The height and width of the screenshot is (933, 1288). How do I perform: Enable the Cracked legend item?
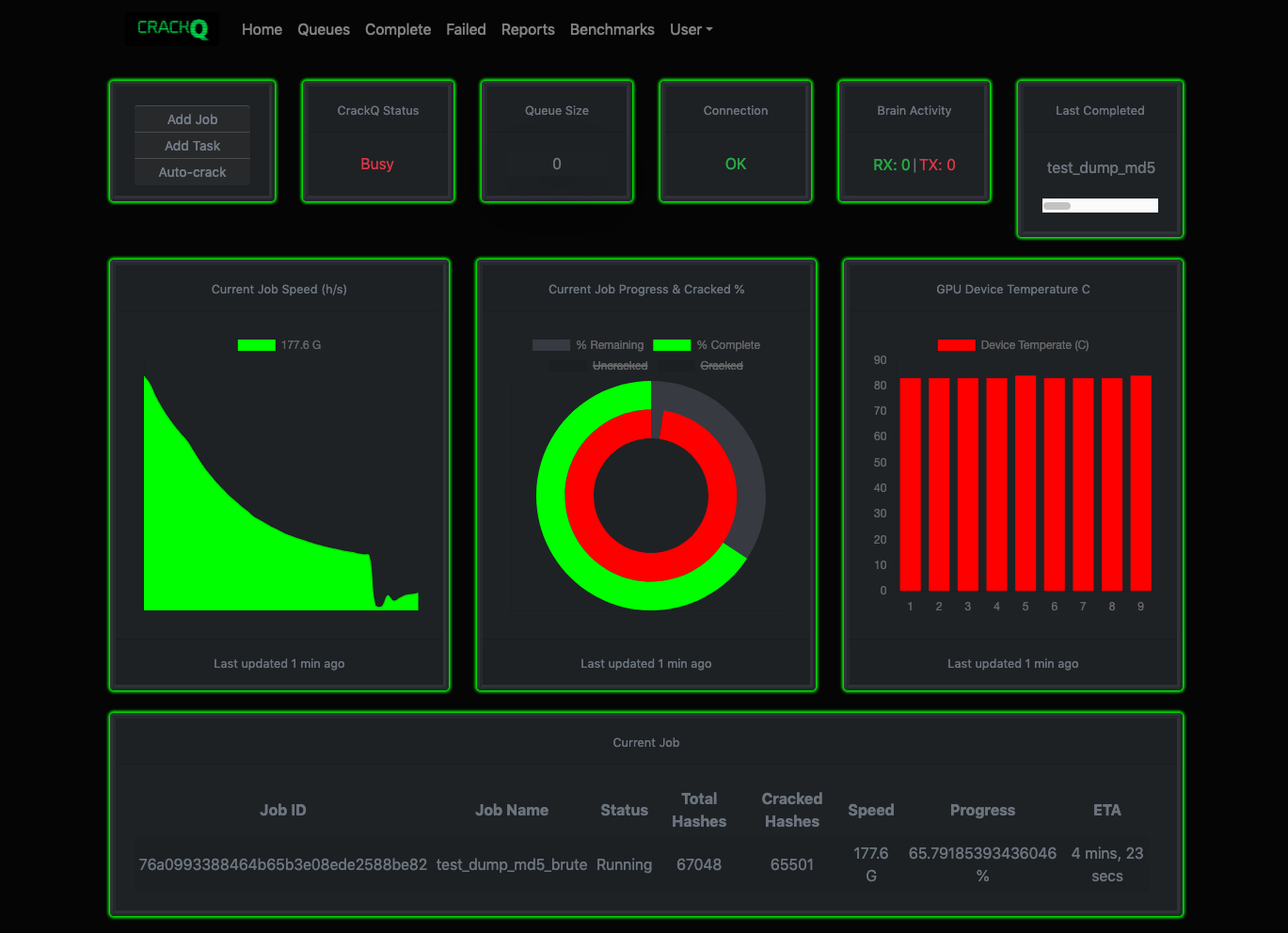pyautogui.click(x=702, y=366)
